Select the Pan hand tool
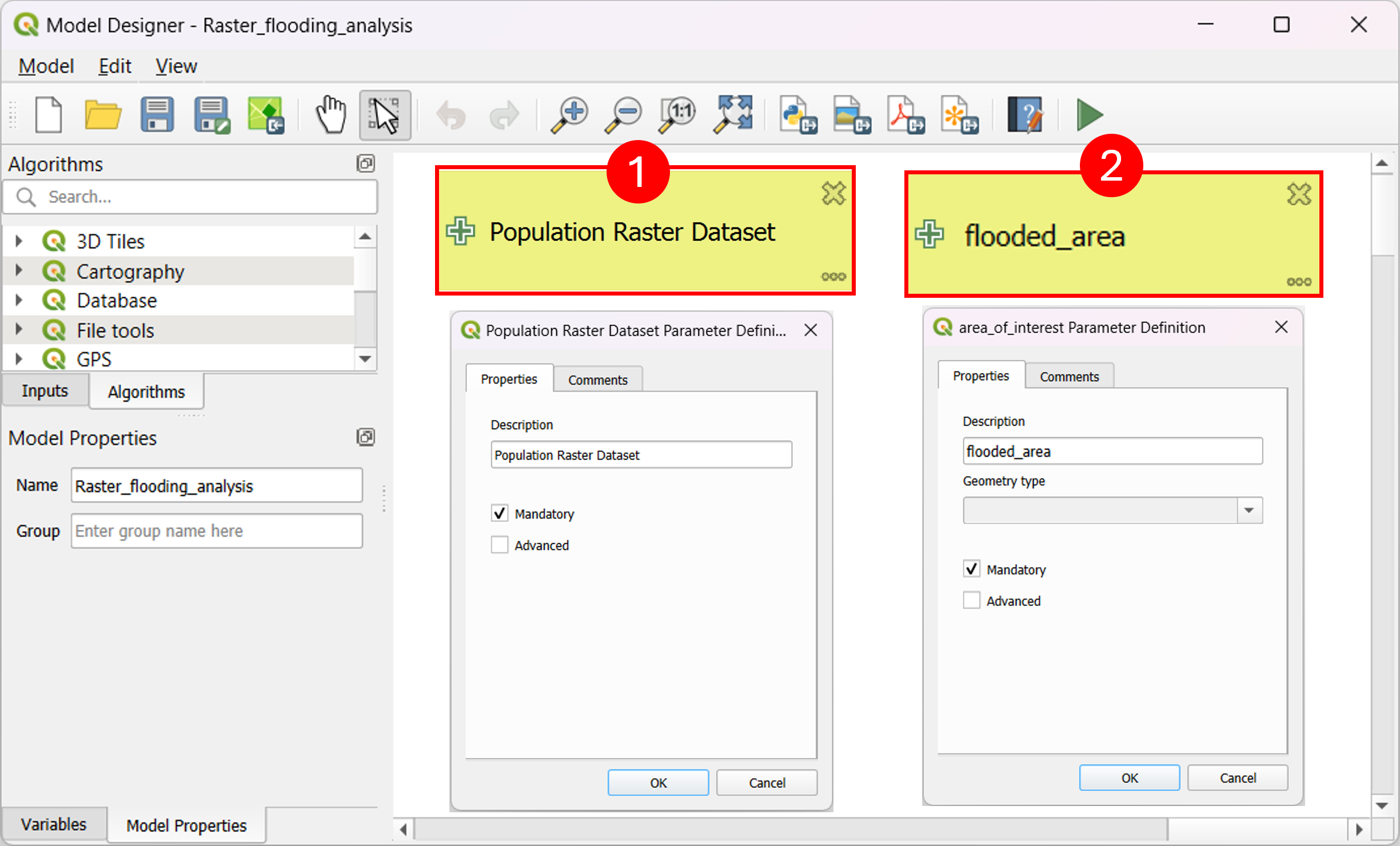The height and width of the screenshot is (846, 1400). pos(332,115)
